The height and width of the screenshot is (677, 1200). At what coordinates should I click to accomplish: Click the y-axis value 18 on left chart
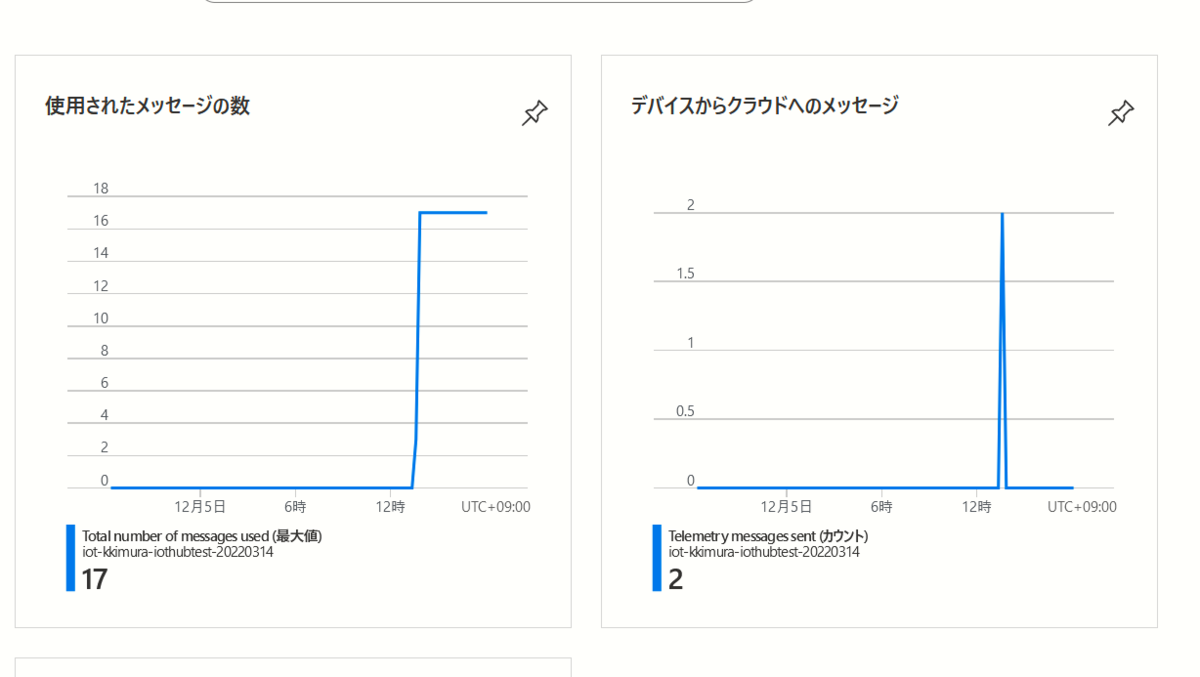pos(101,188)
